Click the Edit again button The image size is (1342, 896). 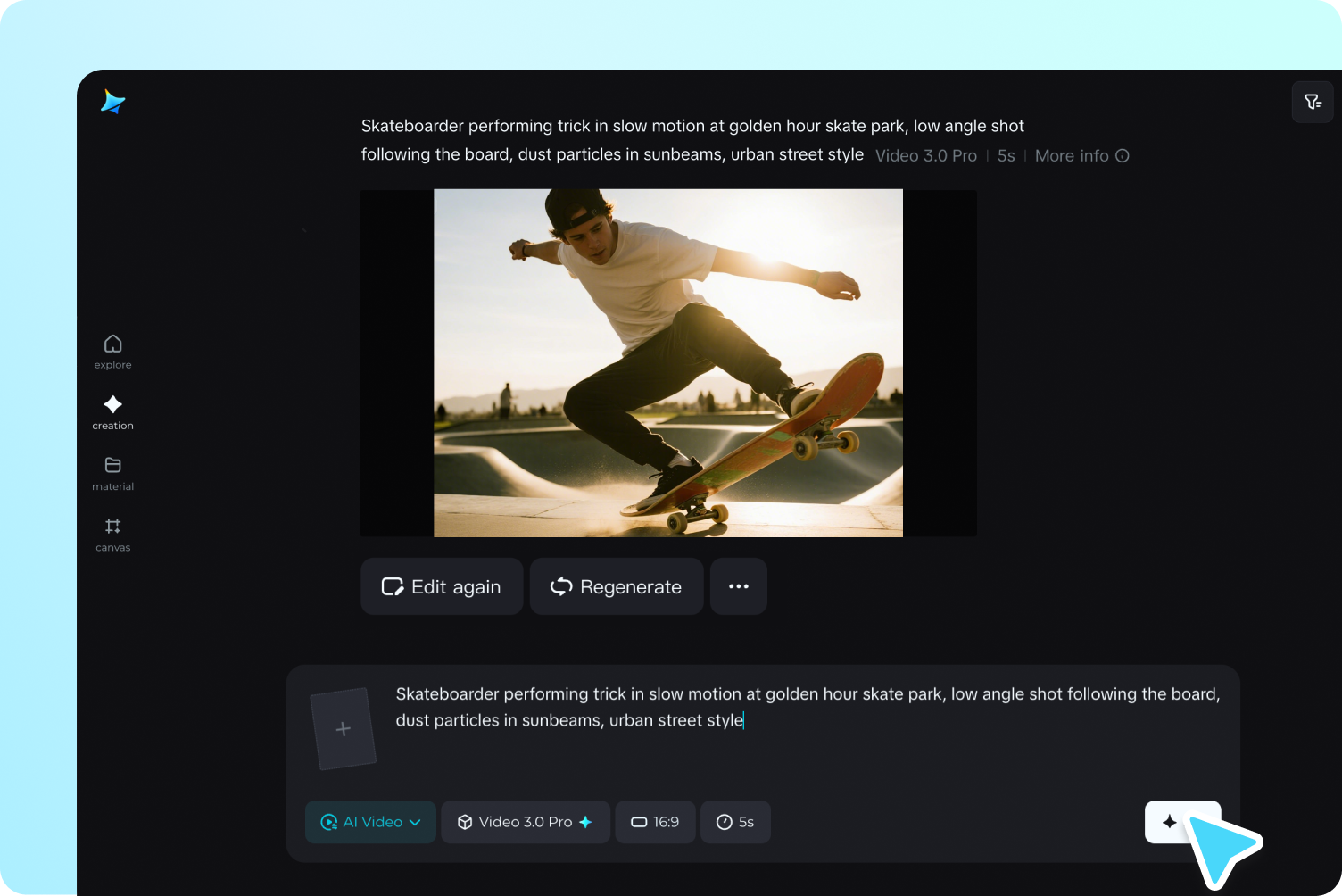[442, 586]
